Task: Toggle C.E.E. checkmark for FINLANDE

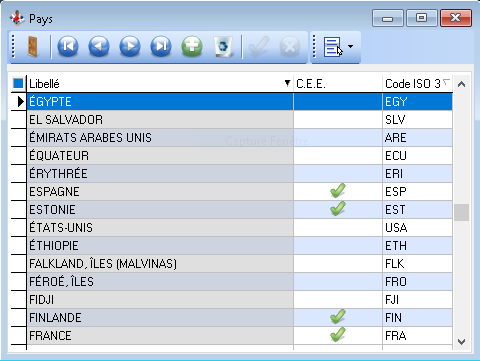Action: coord(338,317)
